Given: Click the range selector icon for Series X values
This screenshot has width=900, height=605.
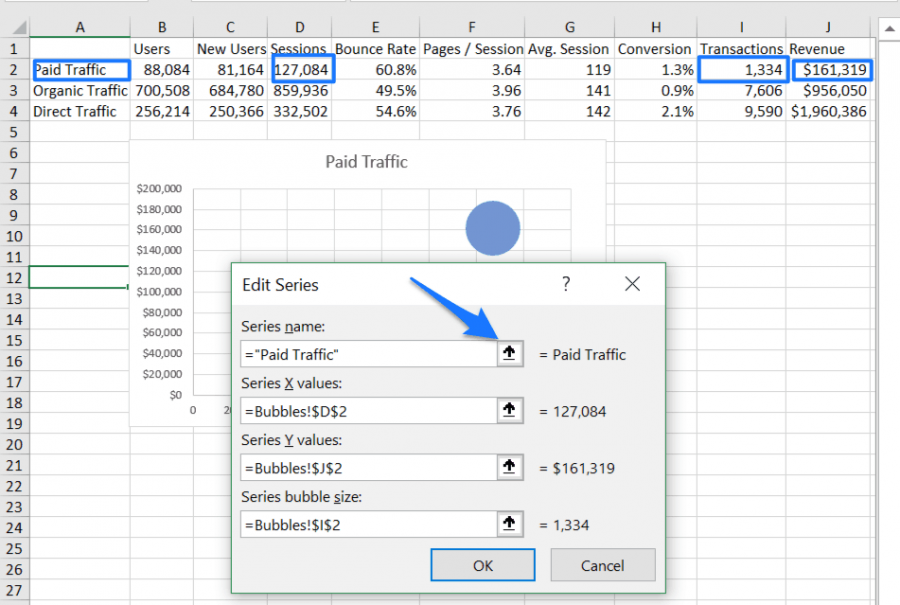Looking at the screenshot, I should pyautogui.click(x=509, y=411).
